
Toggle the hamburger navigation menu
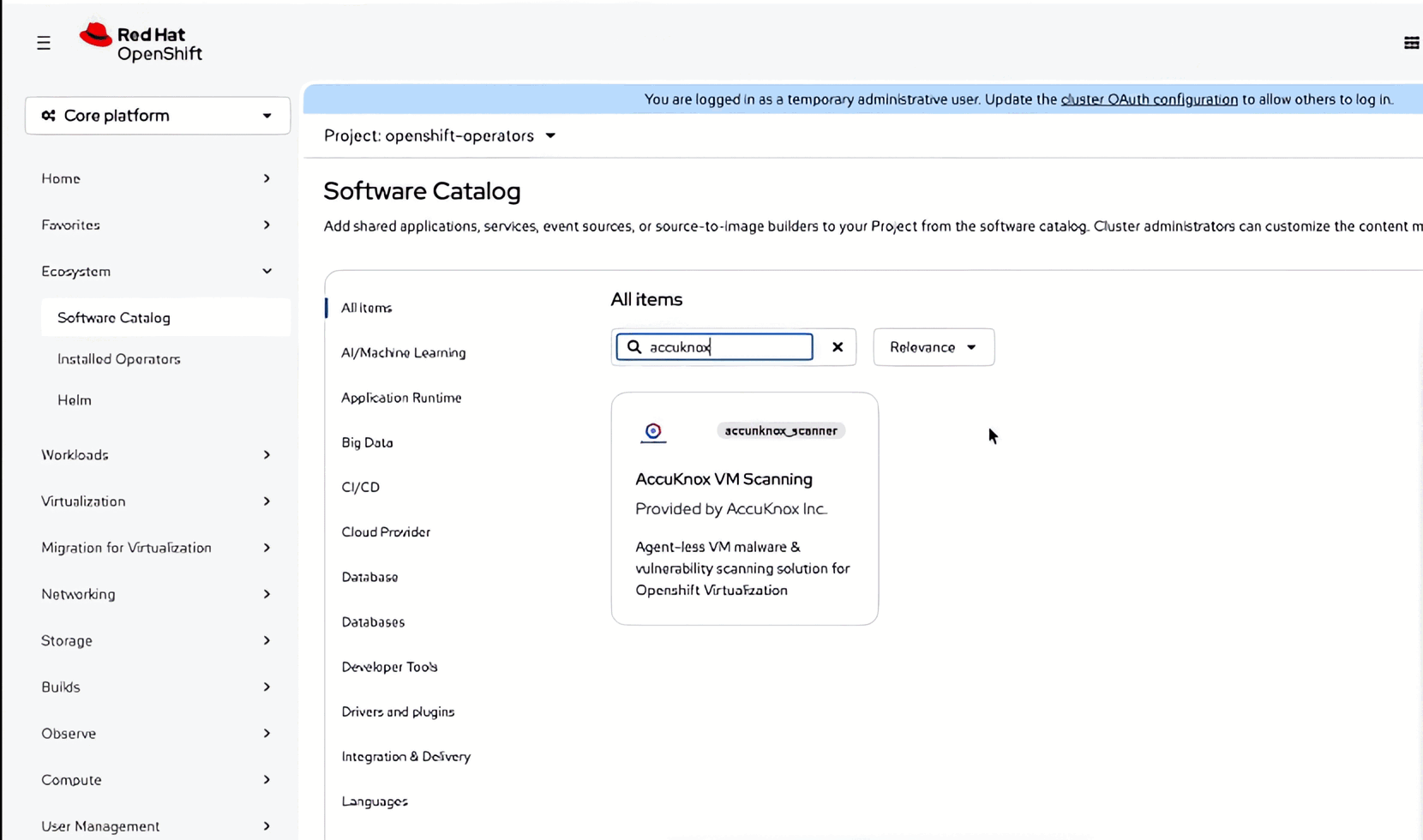coord(44,43)
